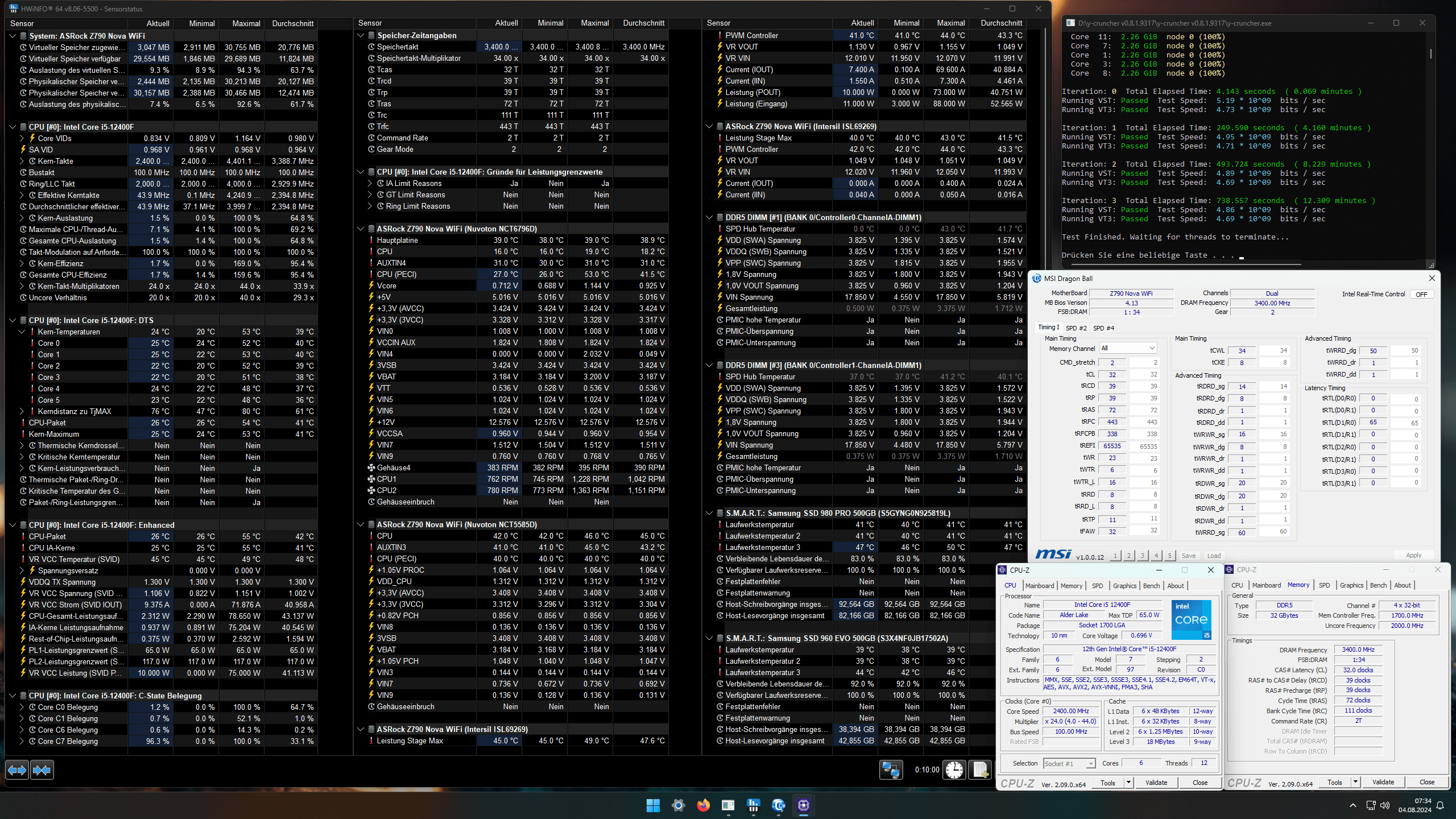This screenshot has width=1456, height=819.
Task: Click HWiNFO clock reset timer icon
Action: click(x=954, y=770)
